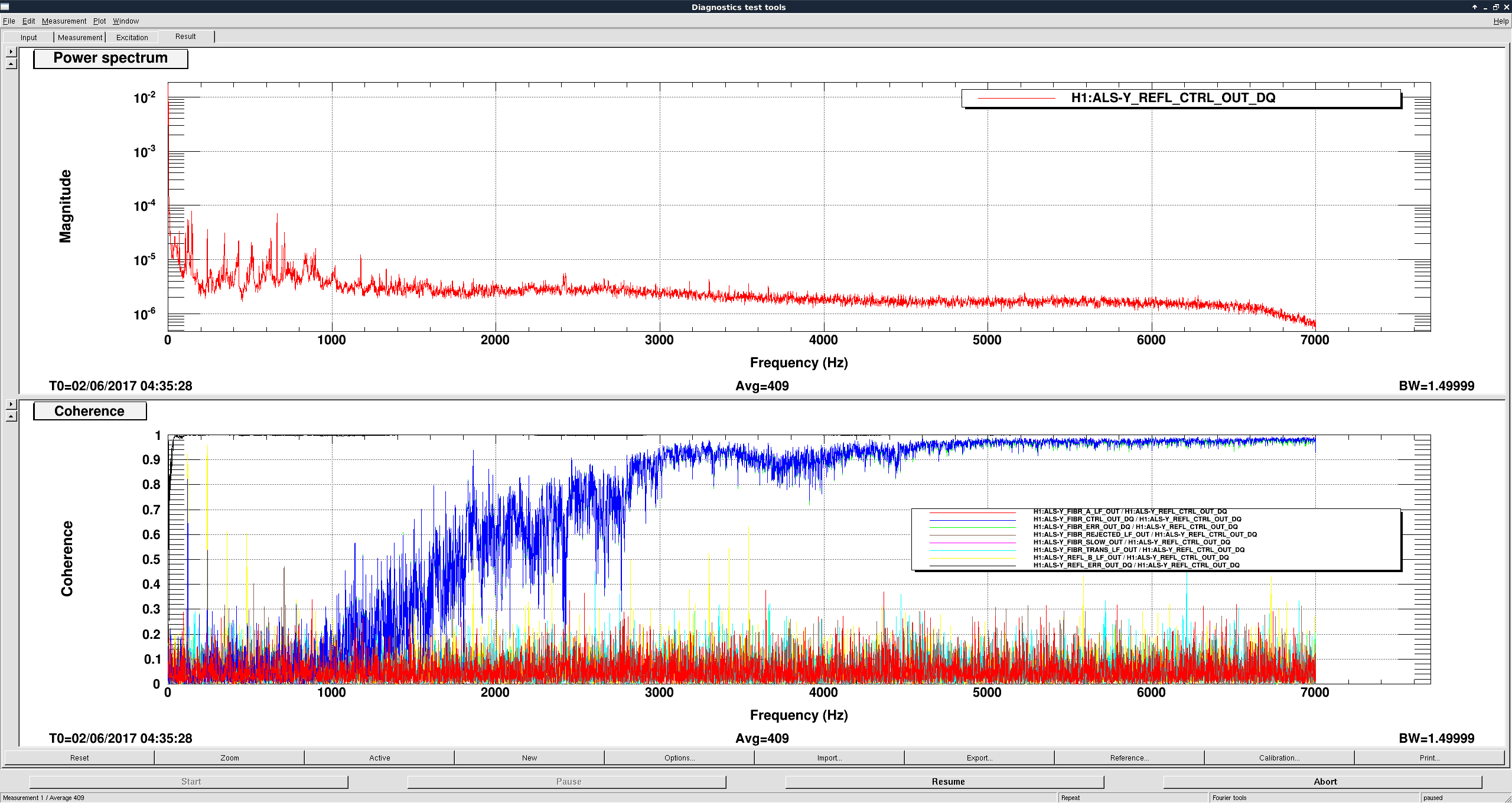Open the Plot menu
The image size is (1512, 803).
click(x=99, y=21)
